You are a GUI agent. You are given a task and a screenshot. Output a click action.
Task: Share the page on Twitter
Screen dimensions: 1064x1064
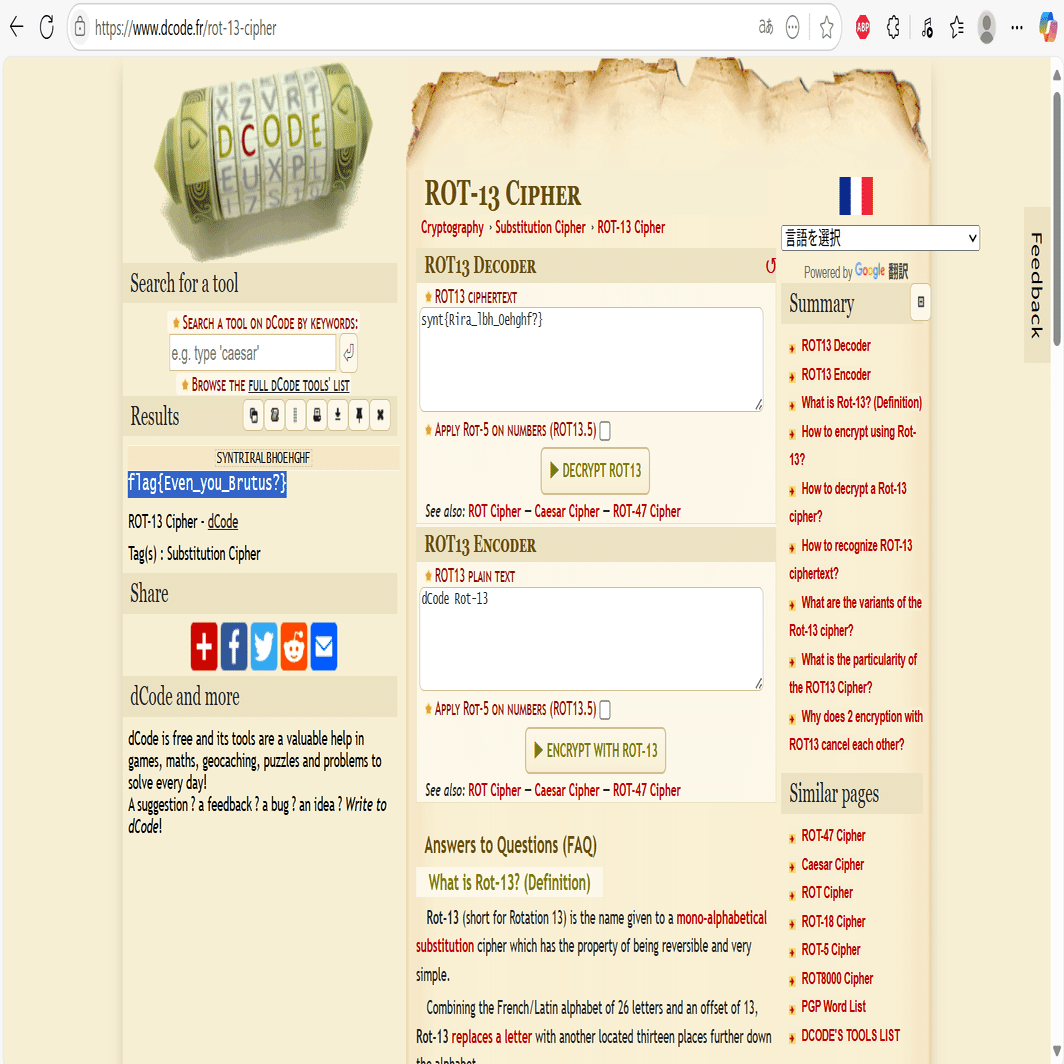point(263,647)
